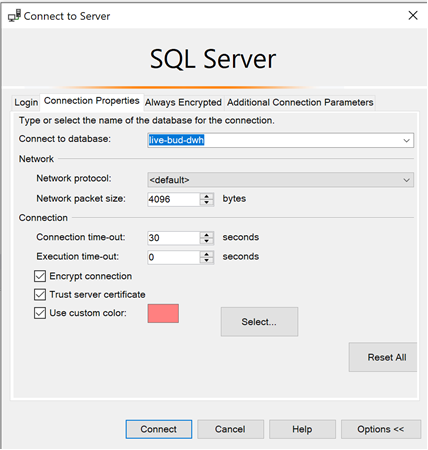This screenshot has height=450, width=428.
Task: Open the Always Encrypted tab
Action: point(183,102)
